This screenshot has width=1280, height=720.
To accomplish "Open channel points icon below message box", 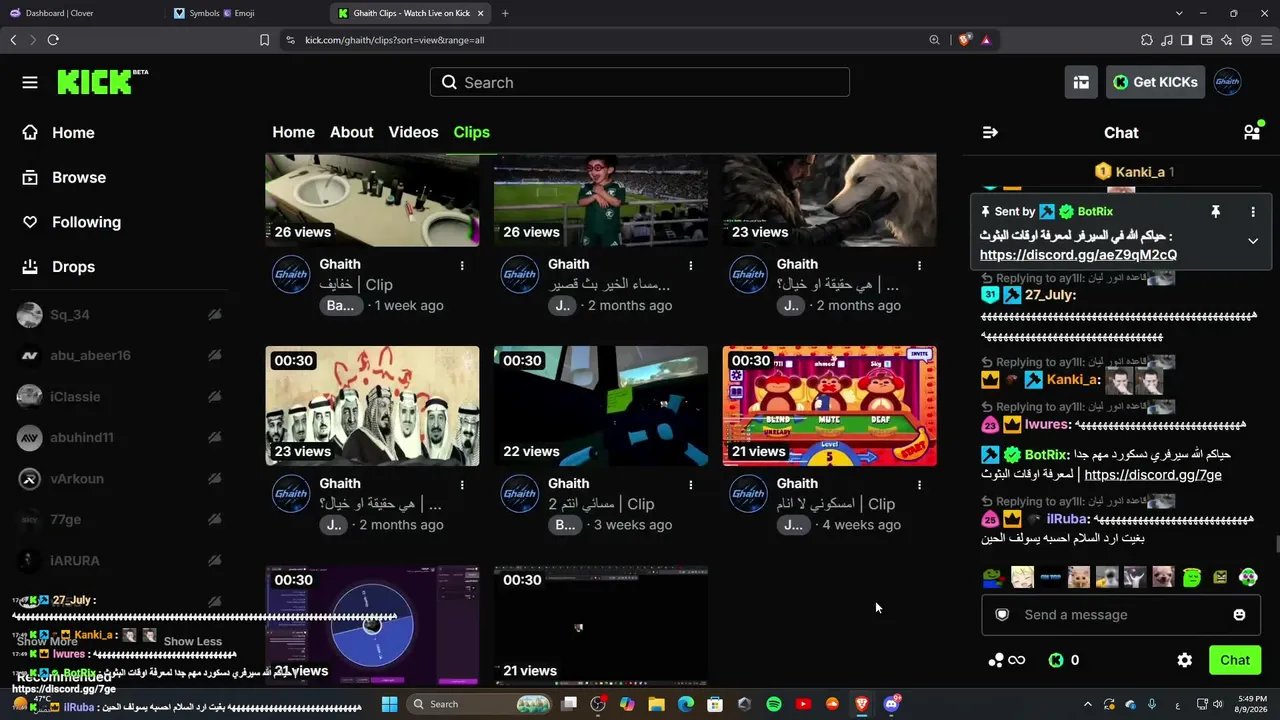I will coord(1006,660).
